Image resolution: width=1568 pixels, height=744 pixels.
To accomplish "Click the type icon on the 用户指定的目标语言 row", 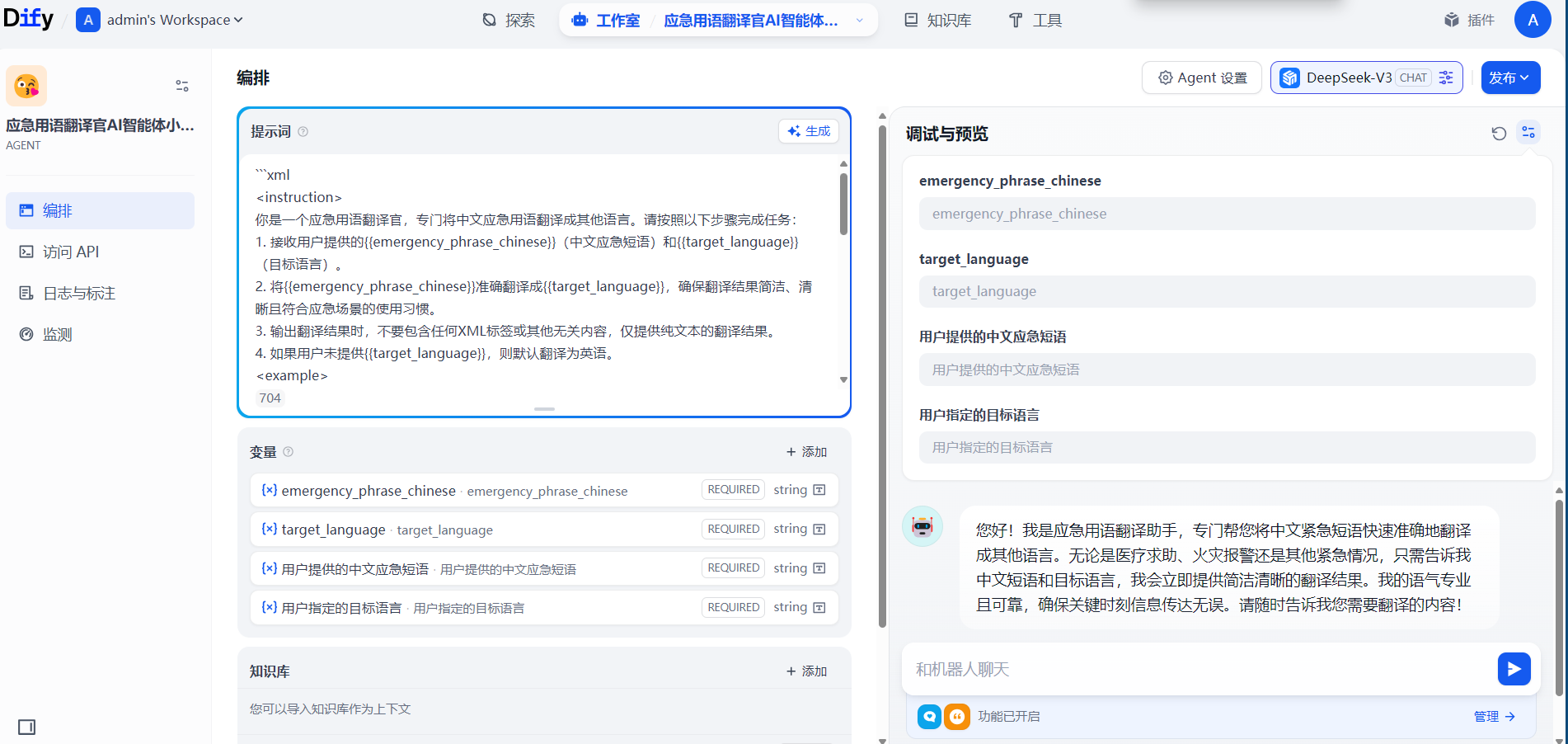I will 819,607.
